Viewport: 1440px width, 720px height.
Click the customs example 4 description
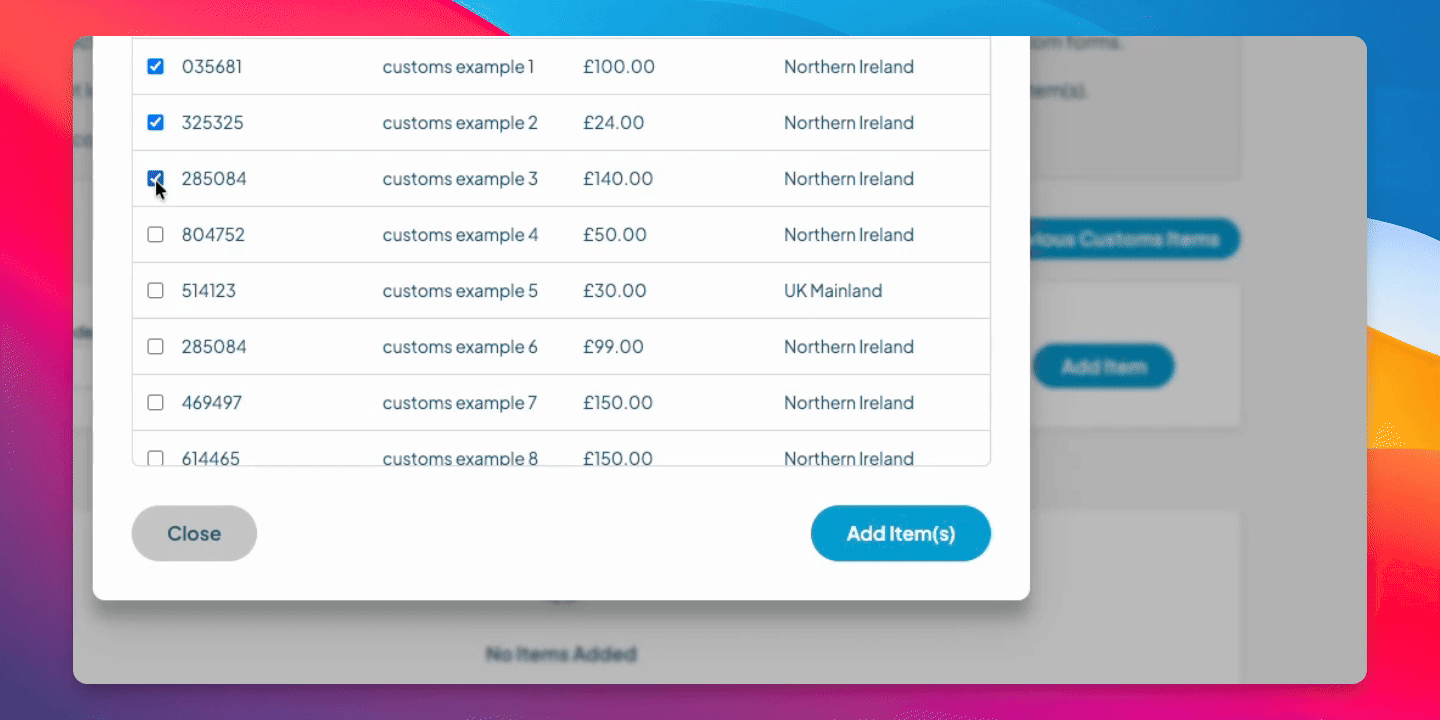460,235
